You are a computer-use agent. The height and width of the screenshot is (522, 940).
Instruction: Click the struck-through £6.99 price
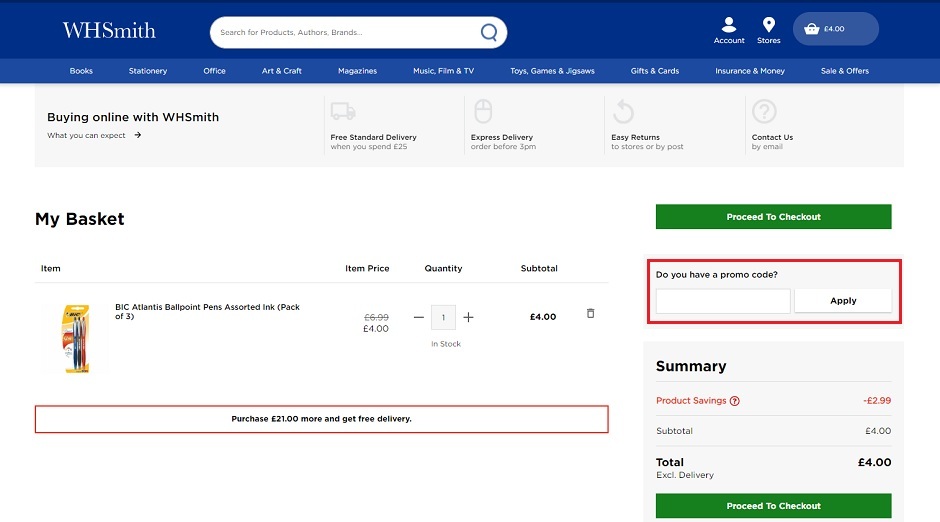[x=376, y=317]
